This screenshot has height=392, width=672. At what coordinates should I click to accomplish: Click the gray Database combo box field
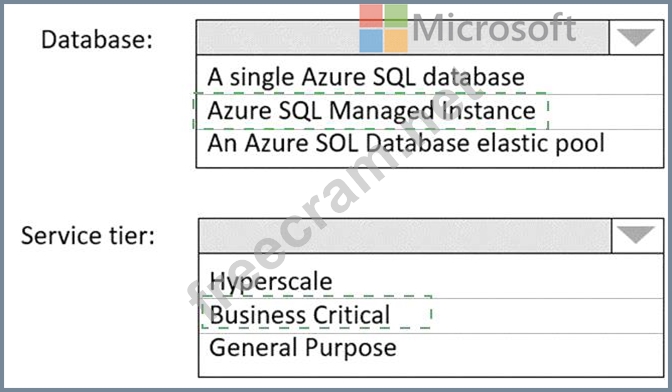(402, 37)
